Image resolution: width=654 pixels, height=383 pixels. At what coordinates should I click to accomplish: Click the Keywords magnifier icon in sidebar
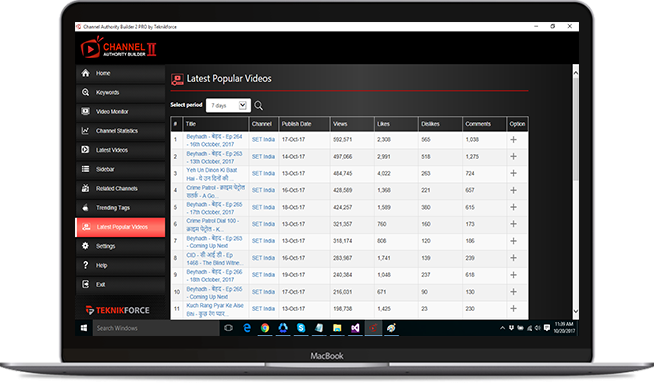coord(86,92)
